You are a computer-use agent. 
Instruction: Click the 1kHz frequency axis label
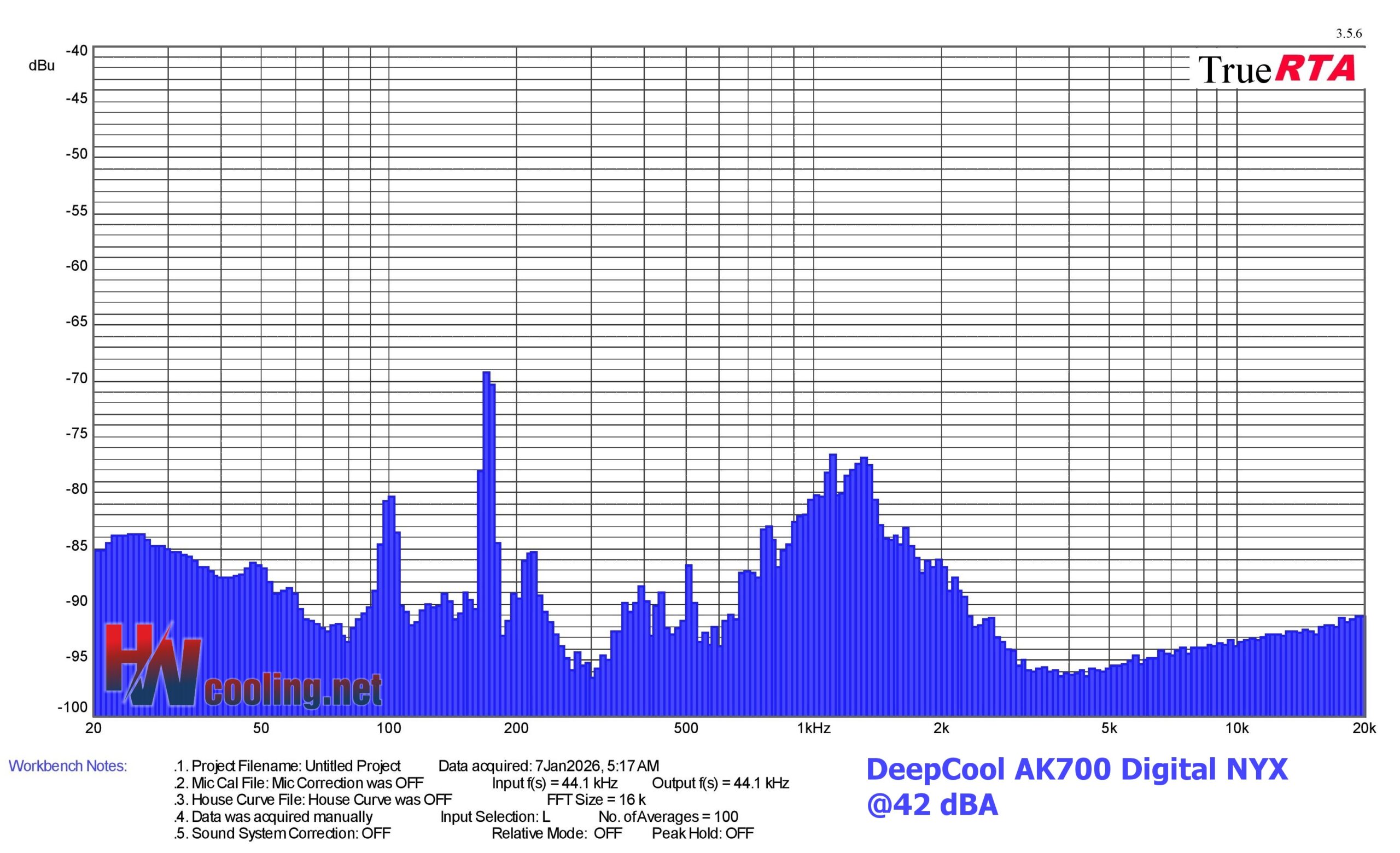tap(814, 729)
